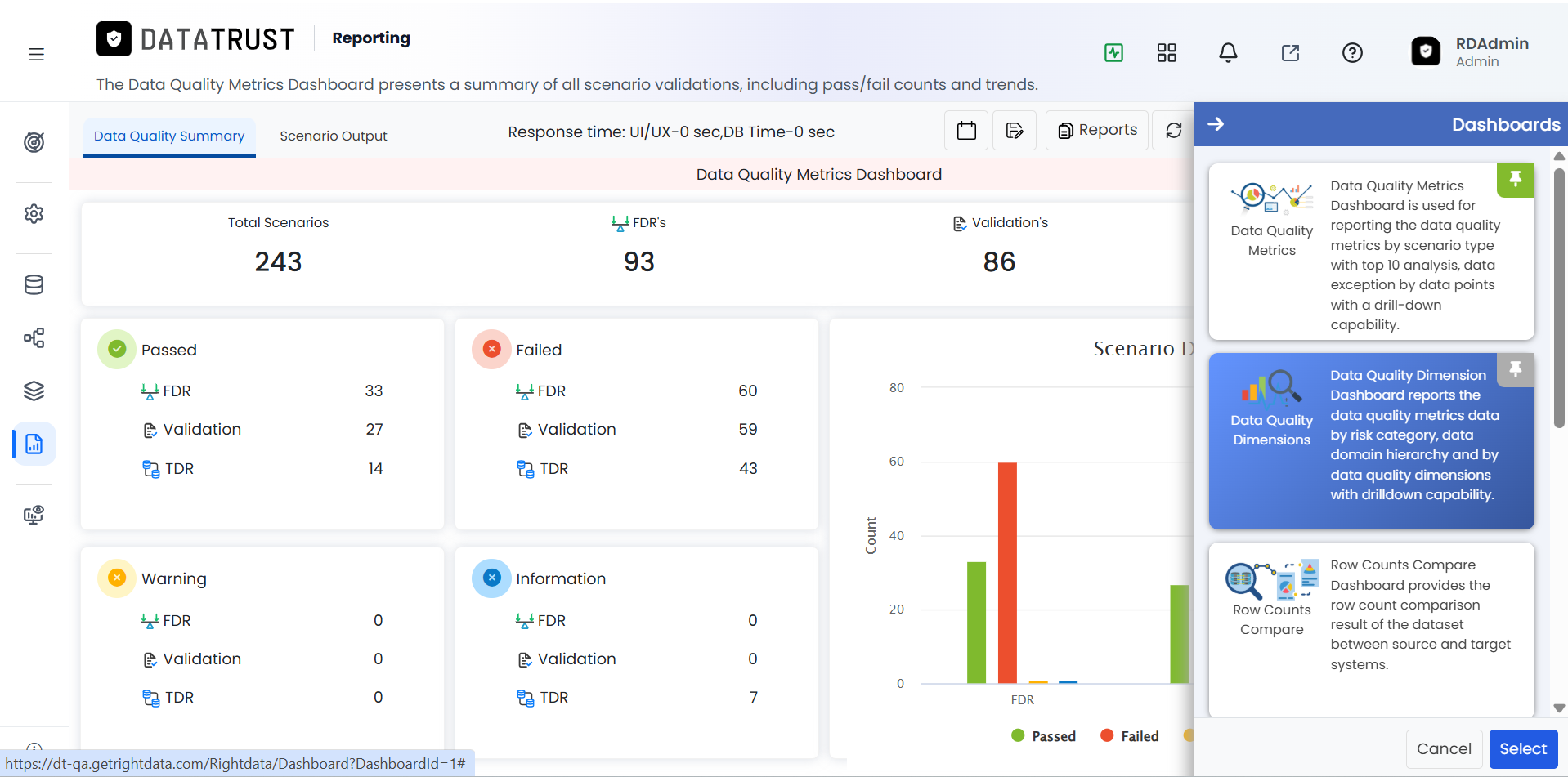Screen dimensions: 1568x777
Task: Click the green Passed status icon
Action: point(117,349)
